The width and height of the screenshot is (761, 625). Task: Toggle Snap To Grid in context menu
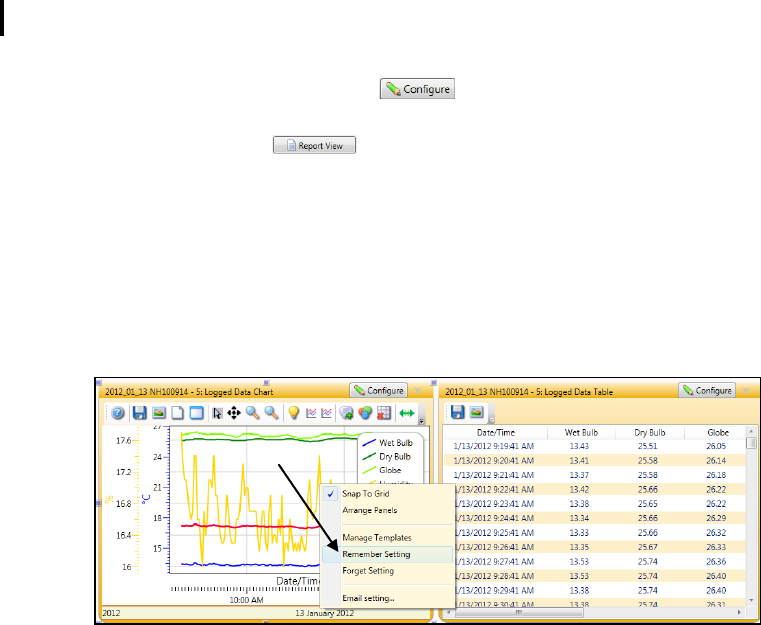(387, 493)
